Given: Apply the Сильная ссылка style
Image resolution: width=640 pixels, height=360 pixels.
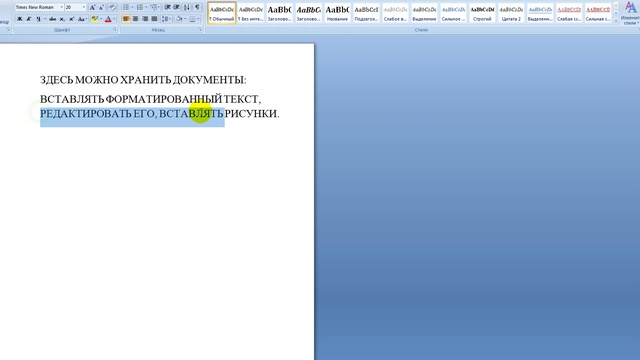Looking at the screenshot, I should click(x=598, y=13).
